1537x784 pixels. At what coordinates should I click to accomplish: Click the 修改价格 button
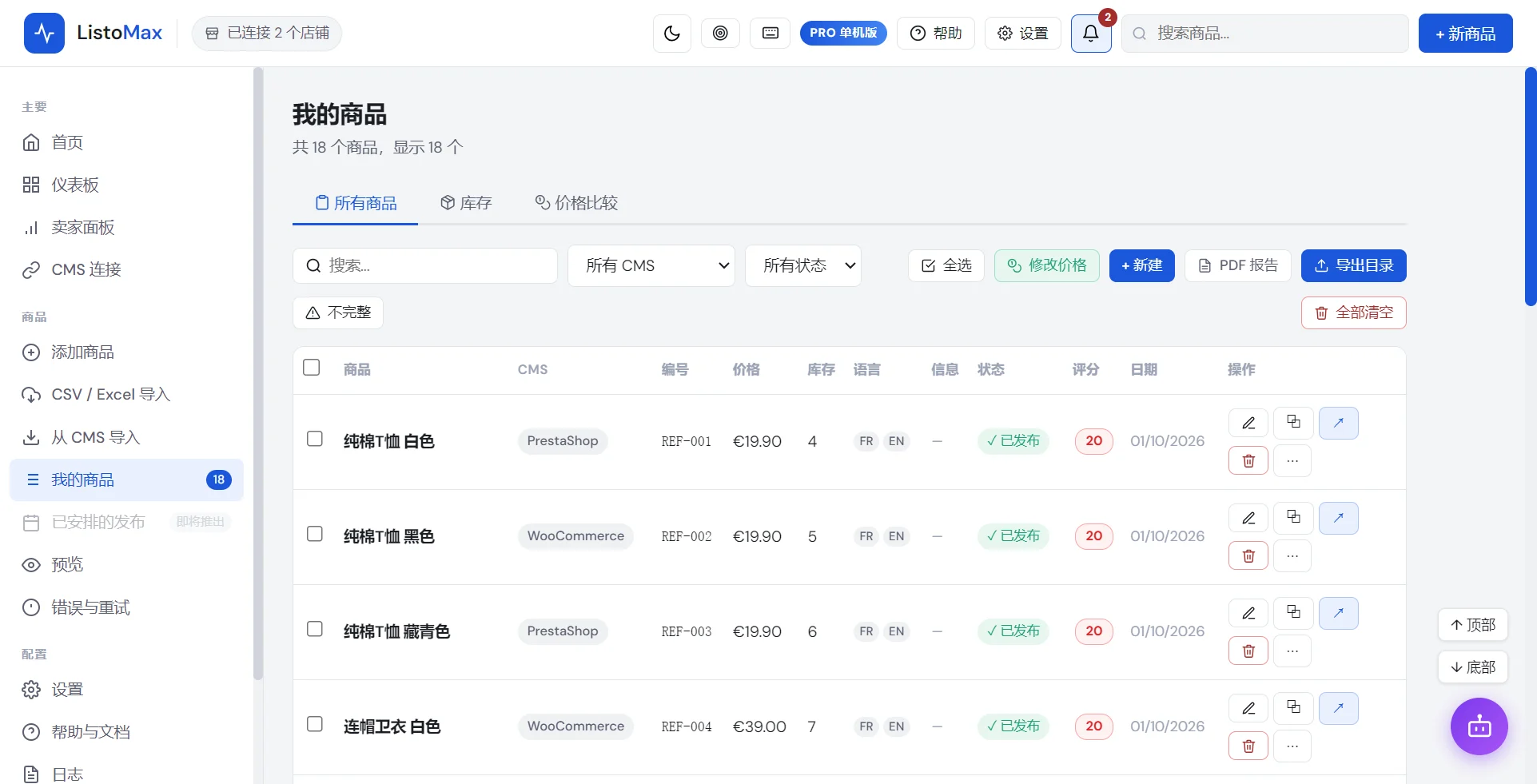[1047, 266]
